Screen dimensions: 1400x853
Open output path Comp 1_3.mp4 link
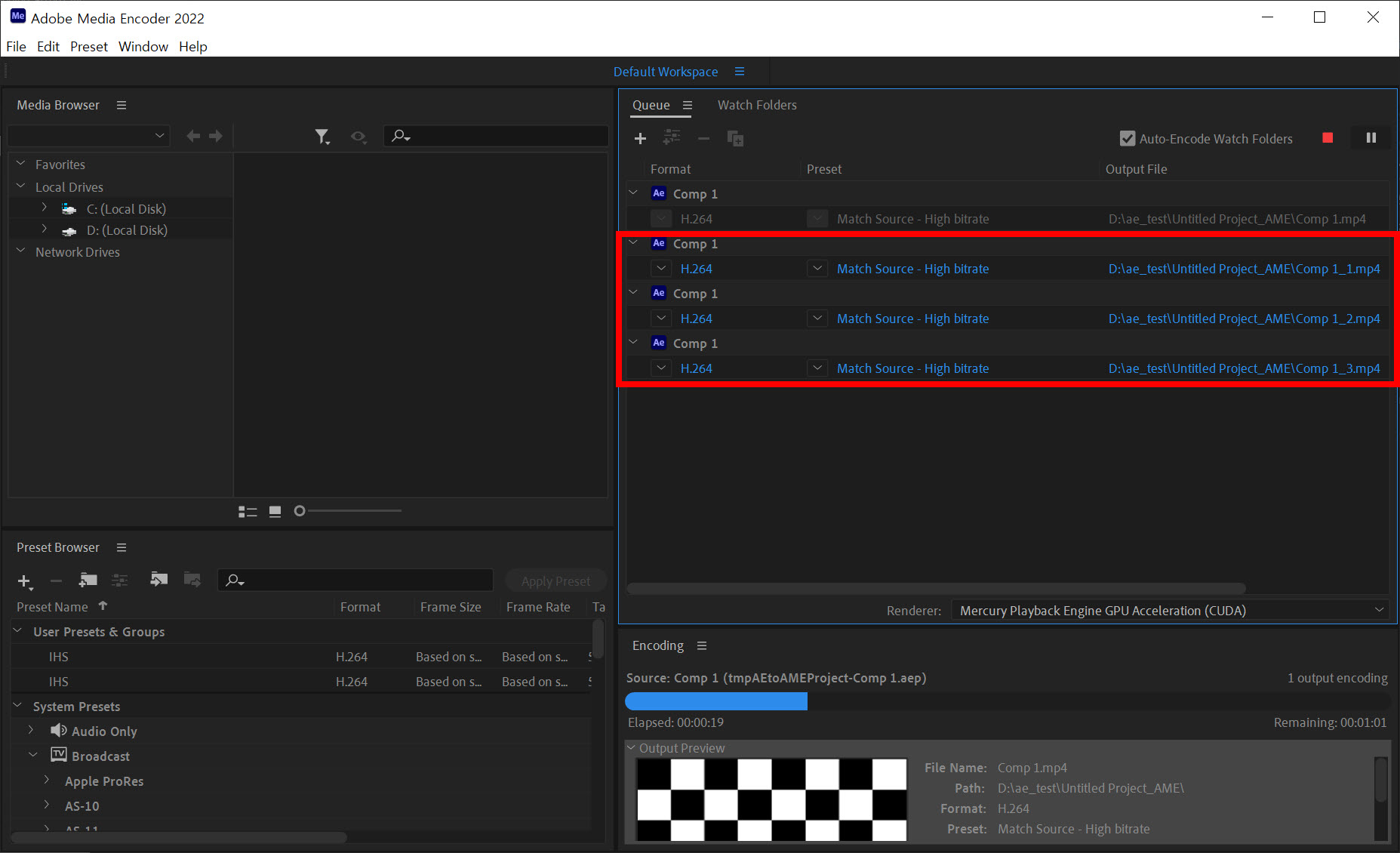click(1244, 368)
